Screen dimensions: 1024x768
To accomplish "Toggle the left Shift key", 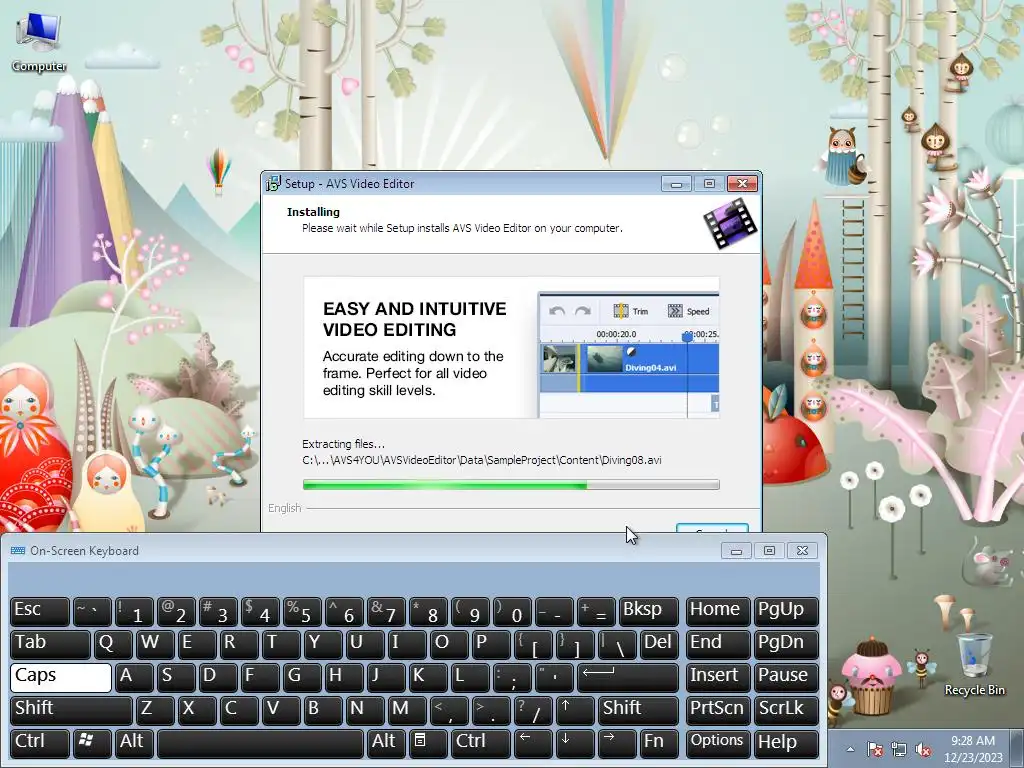I will click(x=71, y=710).
